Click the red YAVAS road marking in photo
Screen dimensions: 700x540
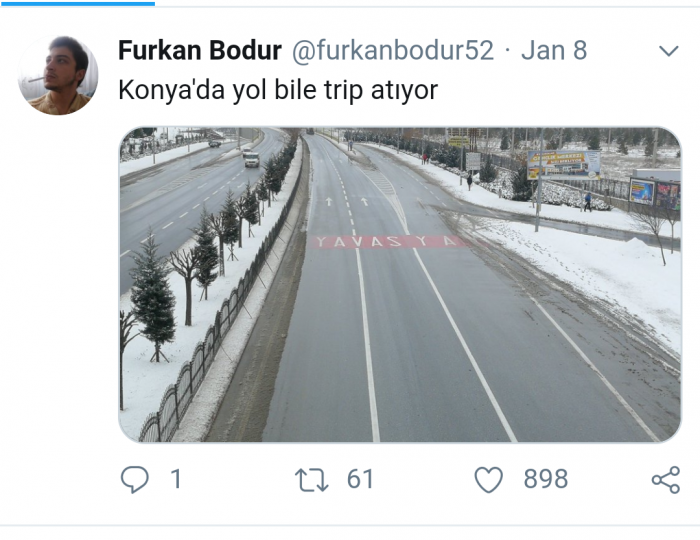pos(388,242)
